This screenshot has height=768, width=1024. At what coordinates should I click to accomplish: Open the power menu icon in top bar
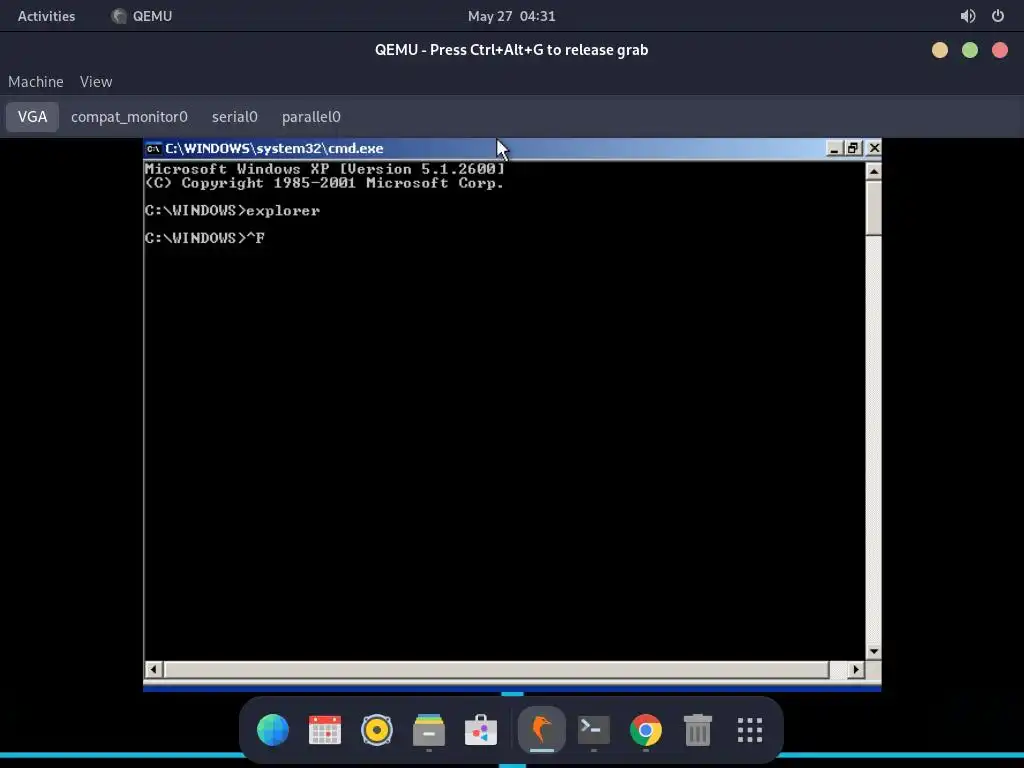coord(998,16)
